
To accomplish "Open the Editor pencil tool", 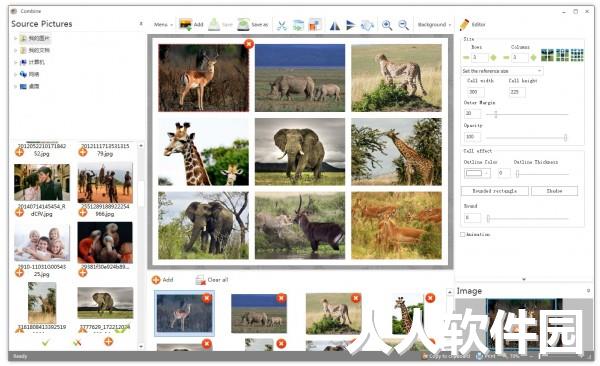I will (464, 25).
